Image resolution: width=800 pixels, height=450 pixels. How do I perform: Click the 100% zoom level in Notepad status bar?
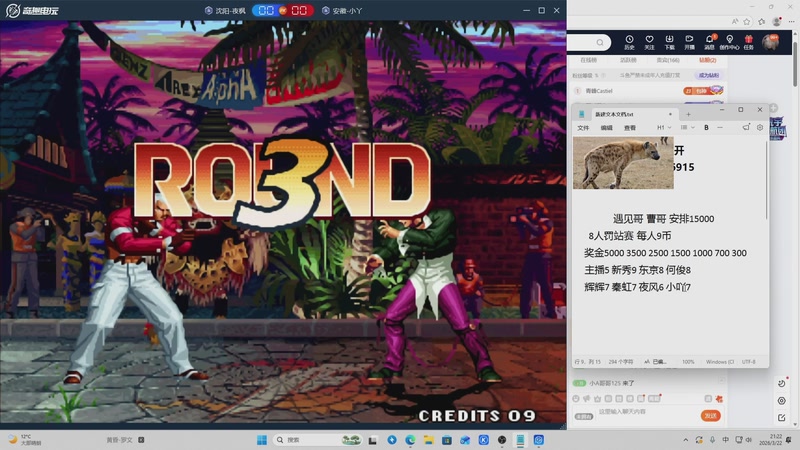pos(688,362)
